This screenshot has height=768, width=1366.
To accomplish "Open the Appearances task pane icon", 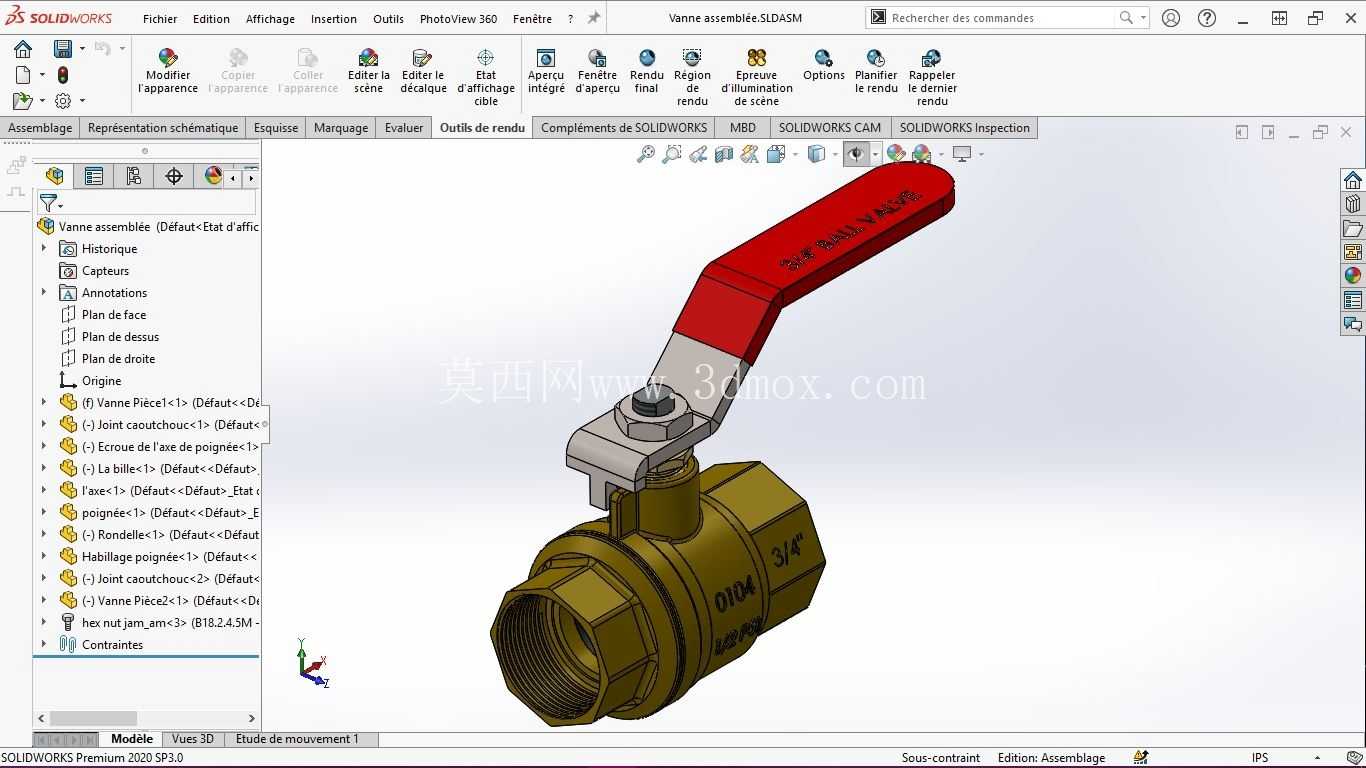I will click(x=1353, y=276).
